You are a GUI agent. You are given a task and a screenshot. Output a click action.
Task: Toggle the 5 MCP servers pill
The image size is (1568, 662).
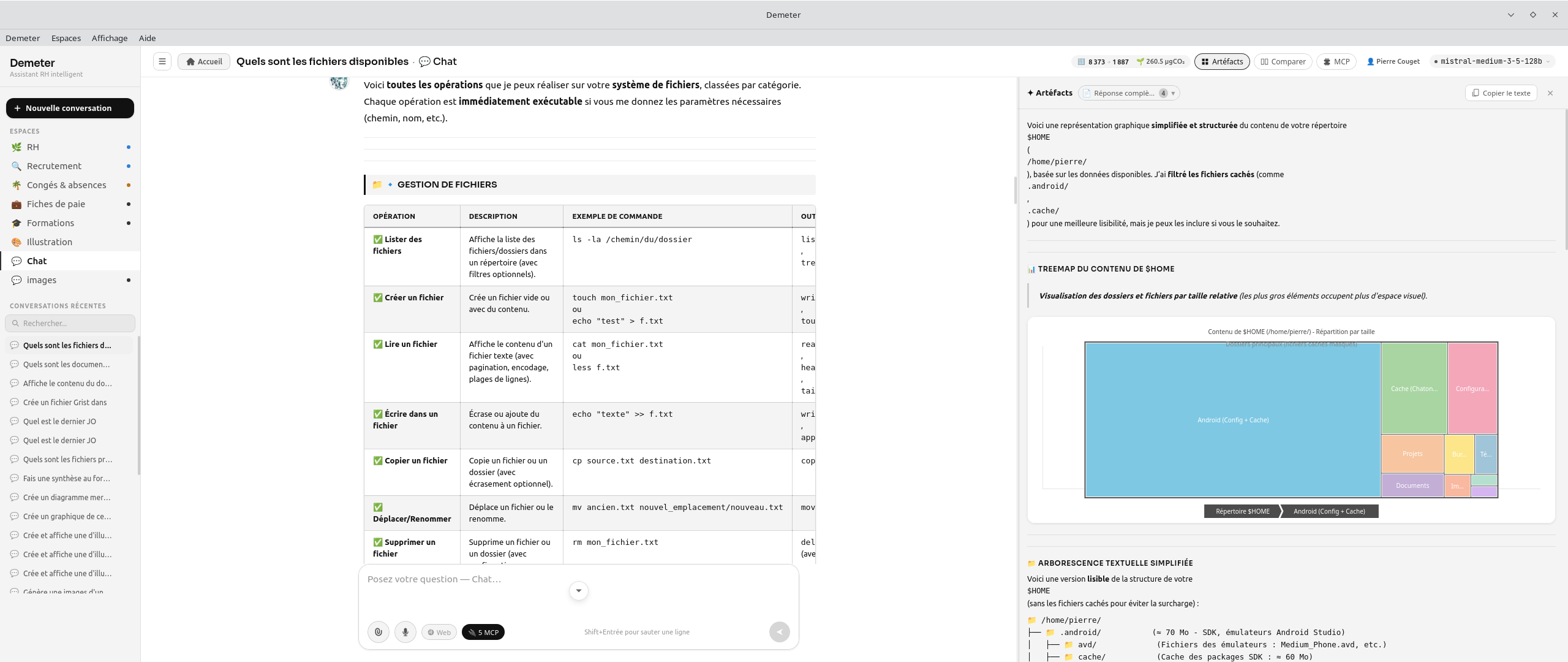tap(483, 632)
